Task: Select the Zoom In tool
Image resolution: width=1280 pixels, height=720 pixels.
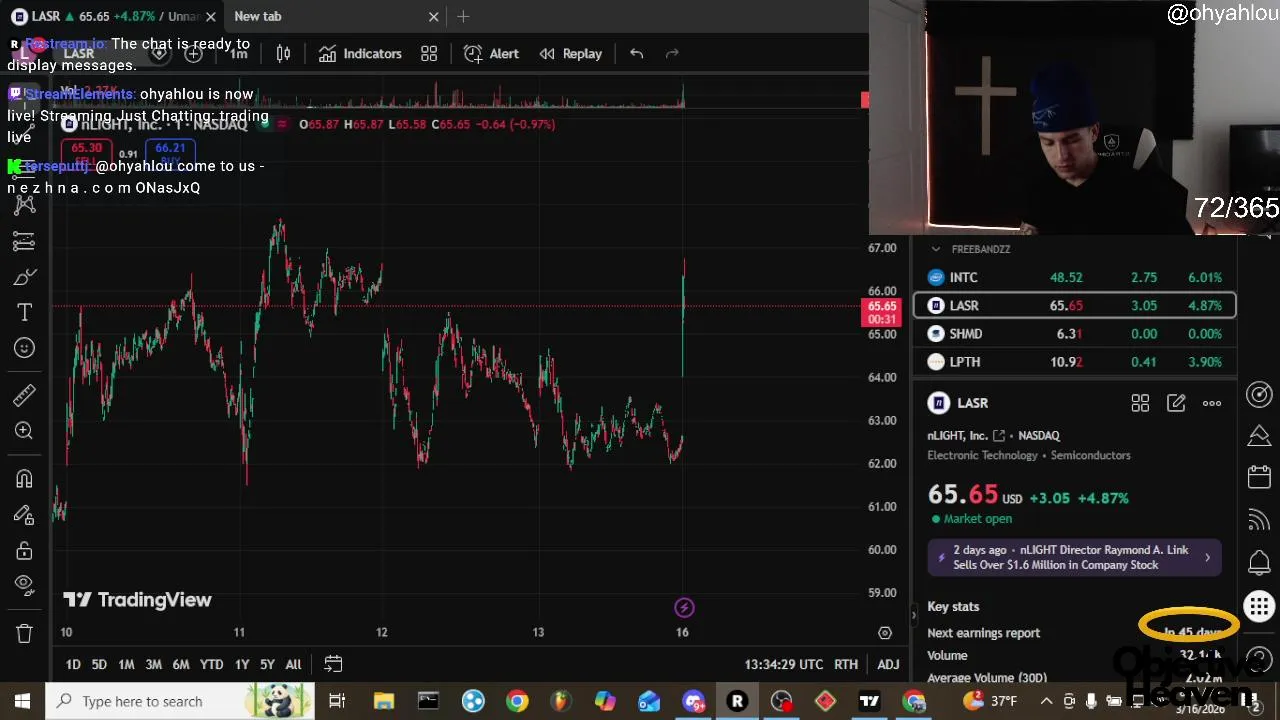Action: (x=24, y=431)
